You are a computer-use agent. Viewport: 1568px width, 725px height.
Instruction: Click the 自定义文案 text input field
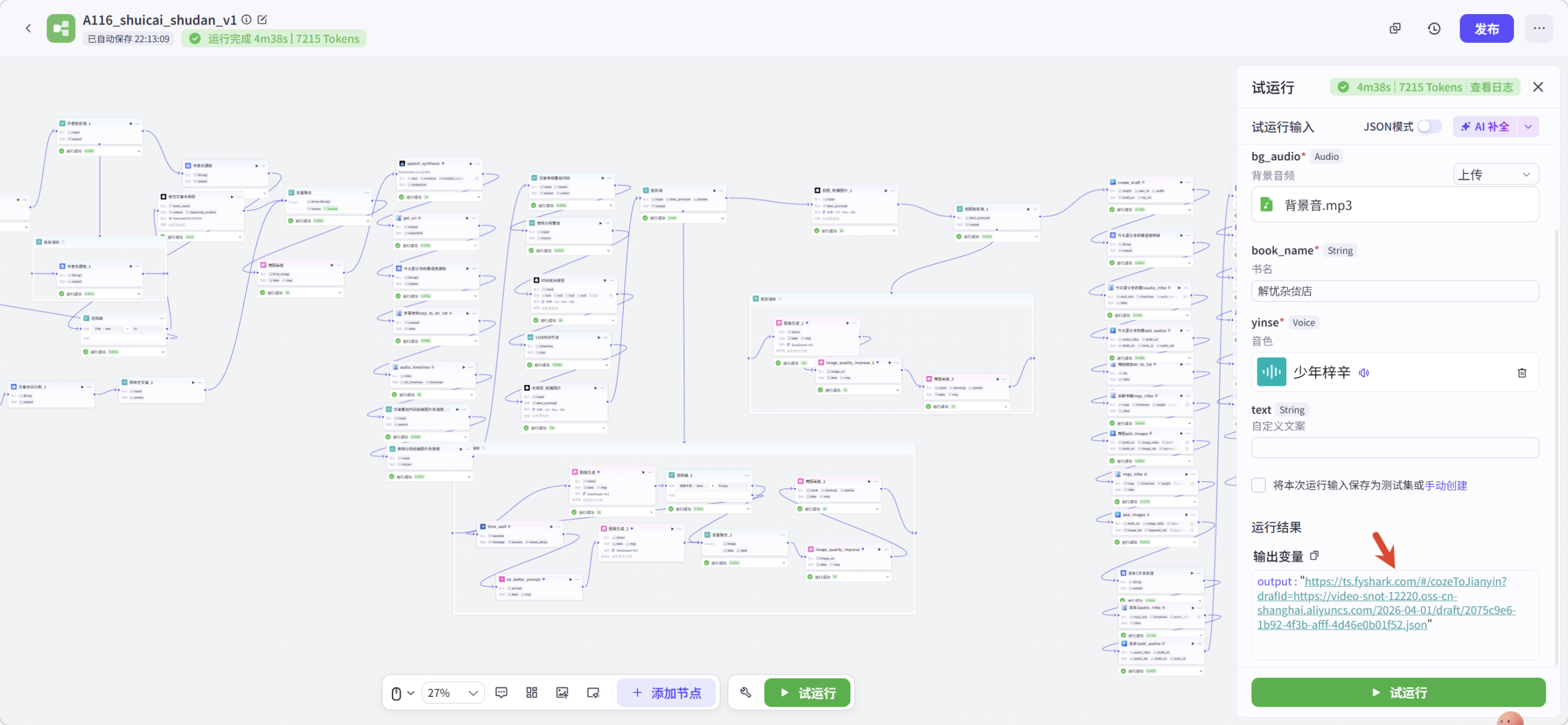pos(1395,448)
